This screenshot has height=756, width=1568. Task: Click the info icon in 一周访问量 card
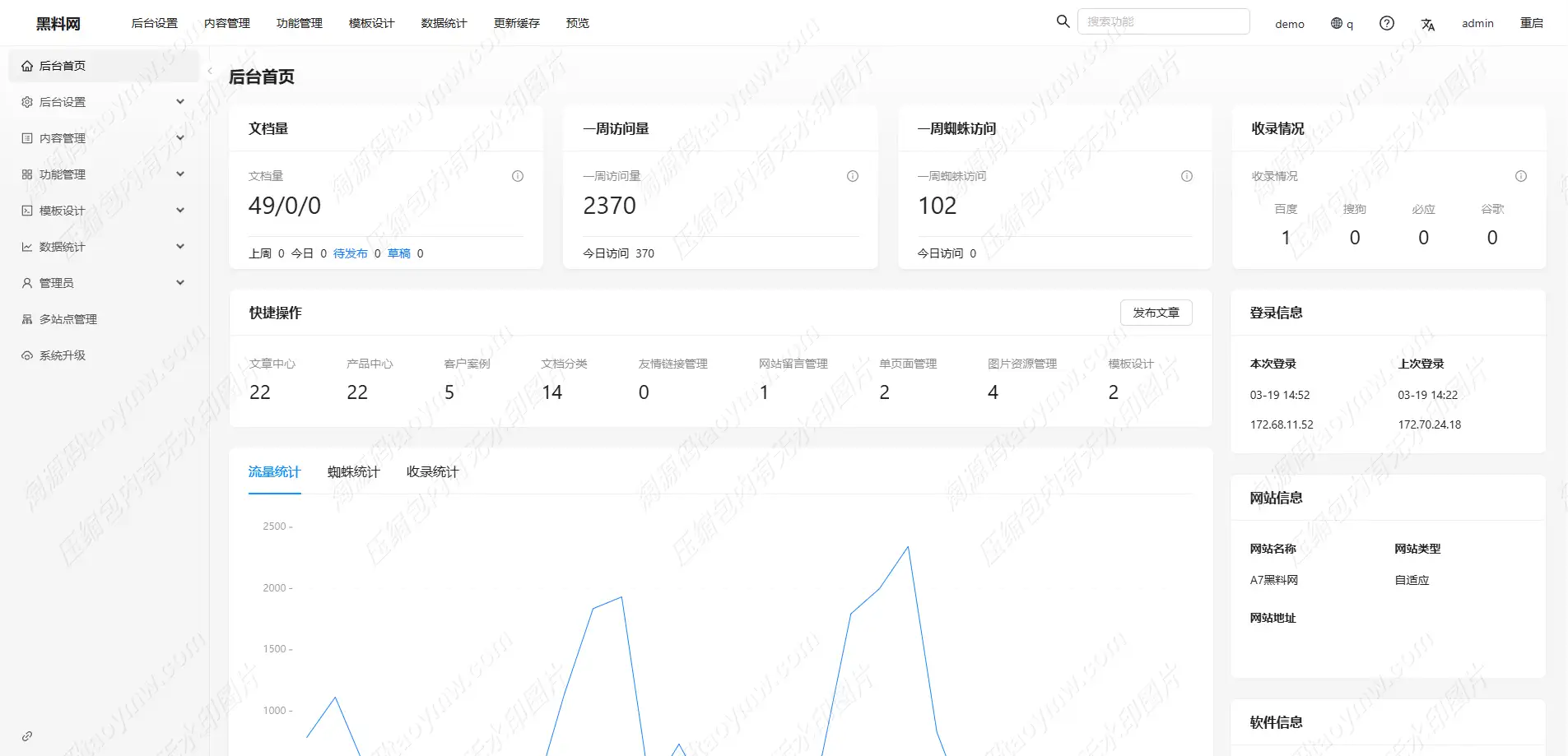[x=853, y=176]
